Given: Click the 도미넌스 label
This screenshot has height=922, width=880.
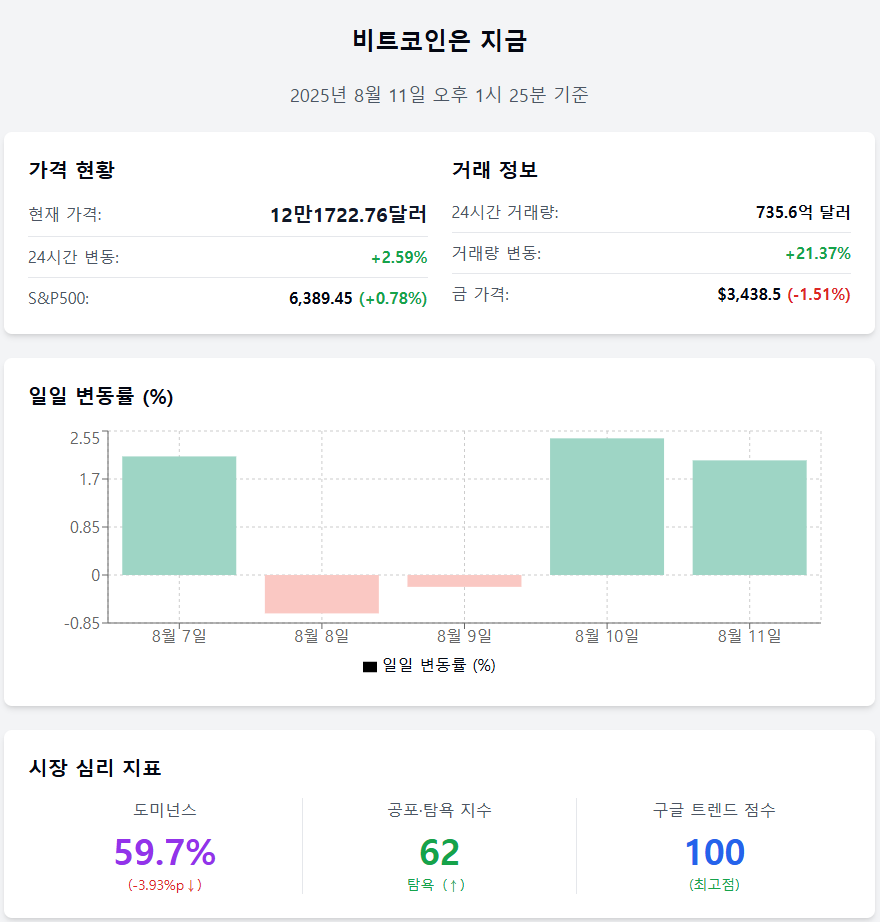Looking at the screenshot, I should 165,810.
